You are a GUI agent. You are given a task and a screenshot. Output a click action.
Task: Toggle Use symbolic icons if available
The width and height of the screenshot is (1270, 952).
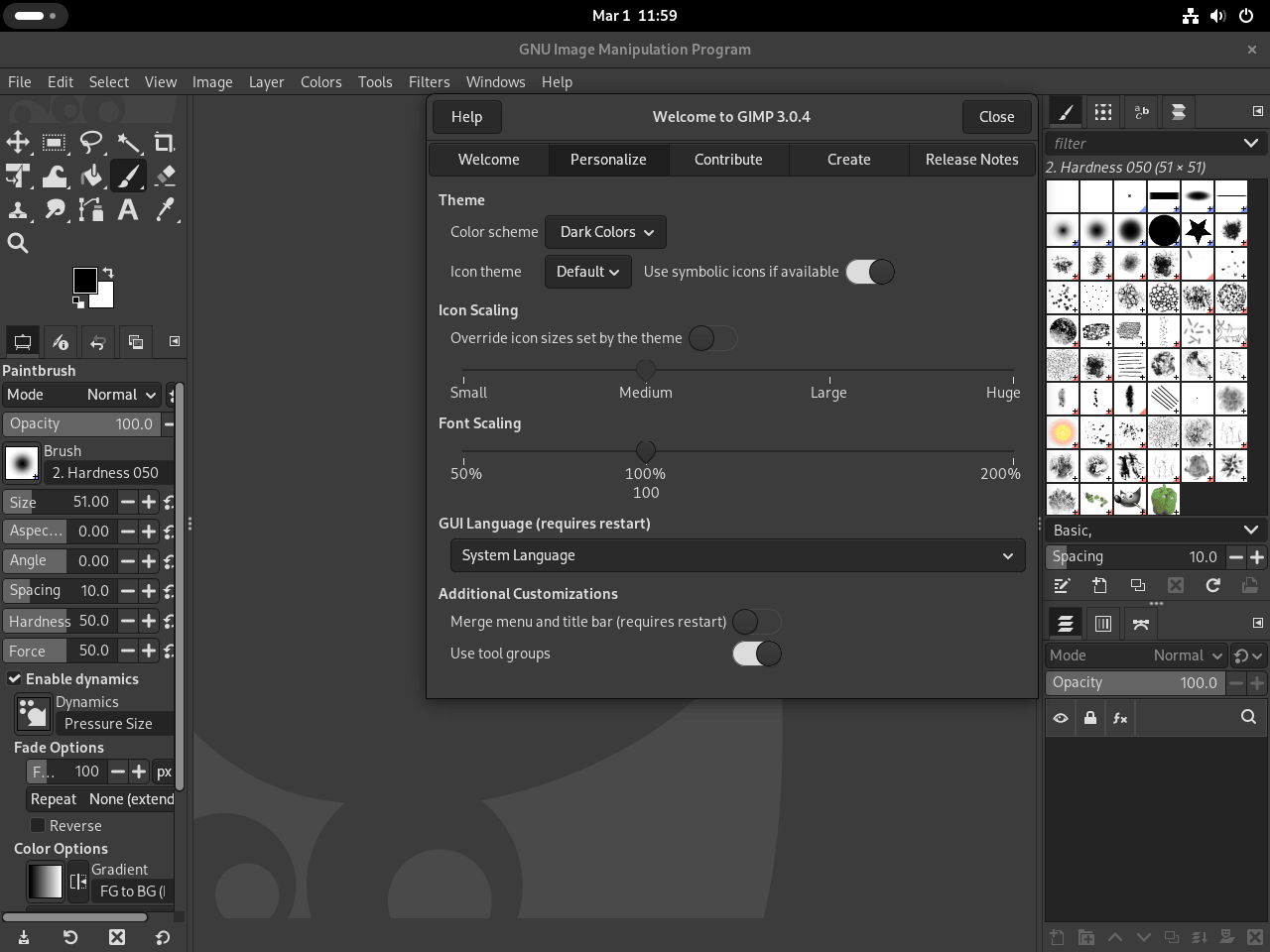[x=870, y=271]
